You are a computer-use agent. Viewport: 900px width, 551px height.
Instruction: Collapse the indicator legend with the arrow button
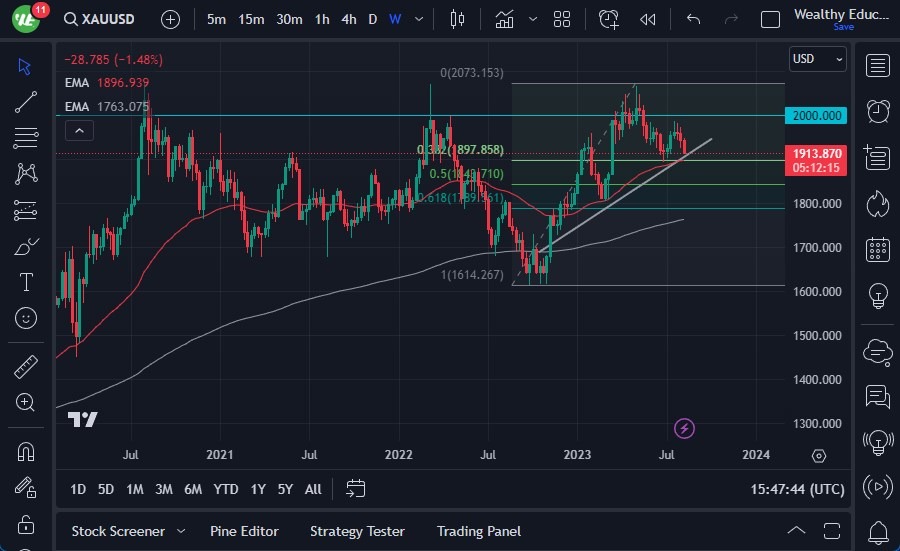click(80, 129)
